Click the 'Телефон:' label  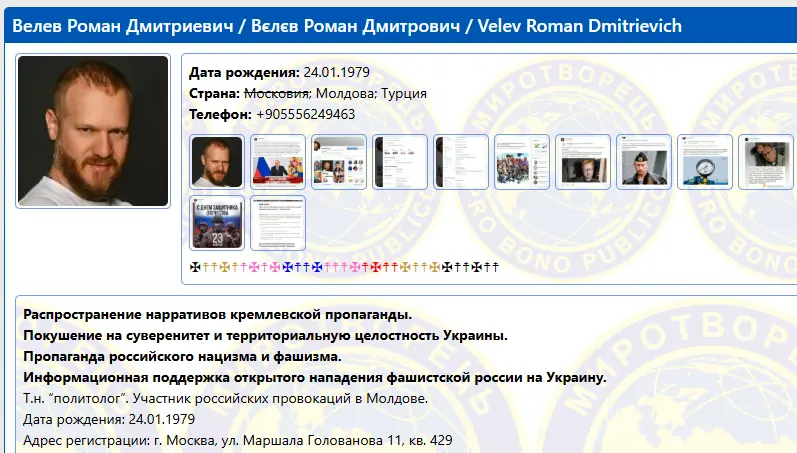(220, 114)
